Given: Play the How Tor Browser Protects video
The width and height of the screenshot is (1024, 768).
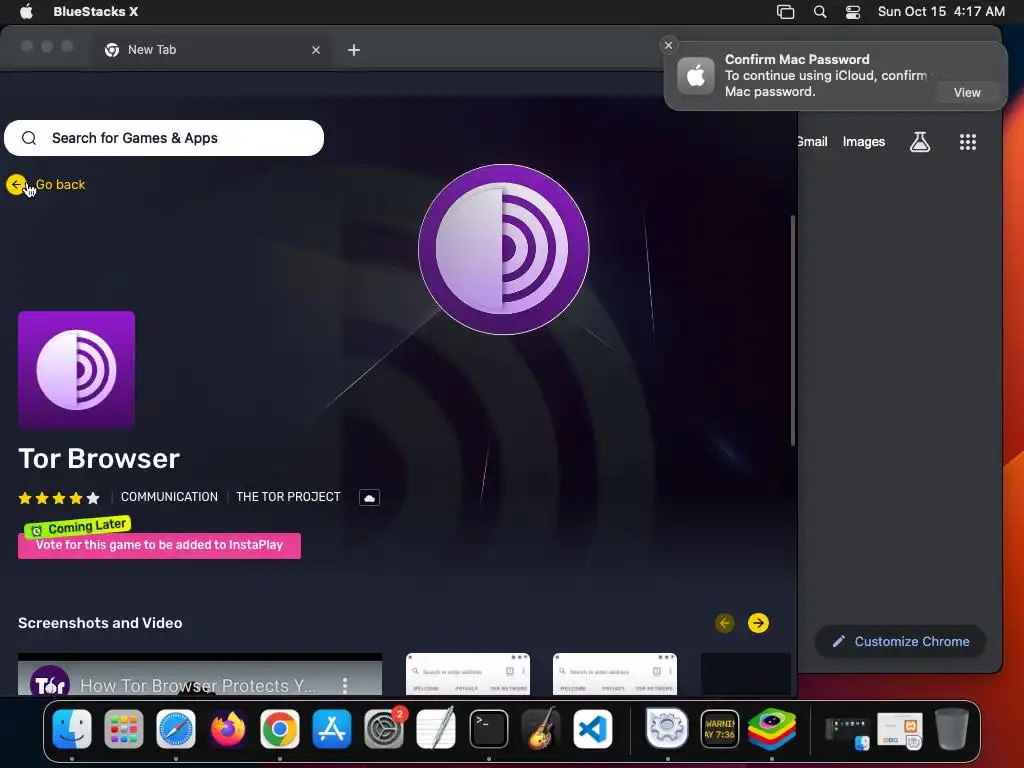Looking at the screenshot, I should coord(200,675).
